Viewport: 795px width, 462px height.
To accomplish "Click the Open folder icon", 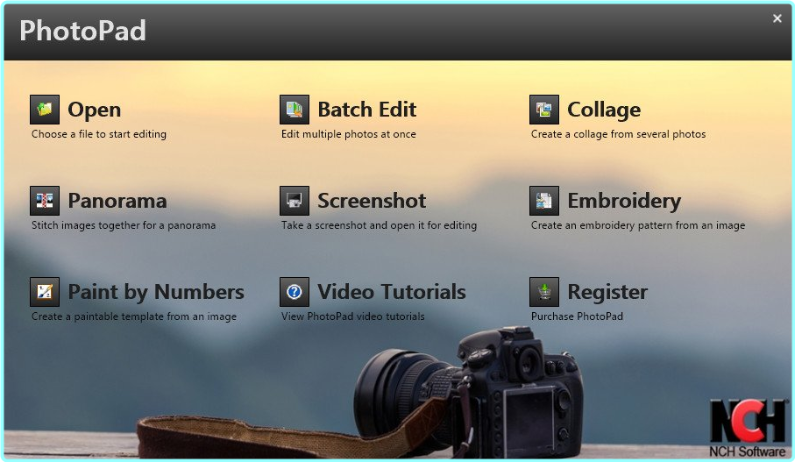I will click(45, 110).
